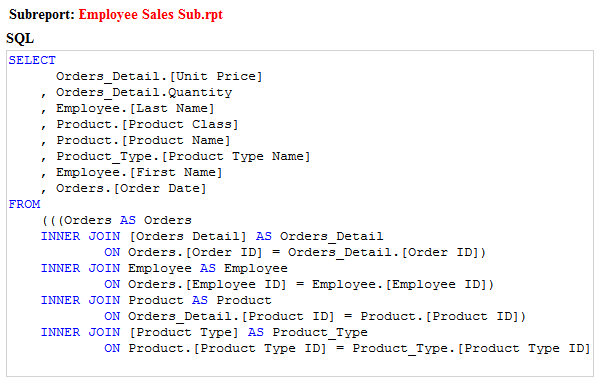Click the INNER JOIN Employee AS Employee line
This screenshot has height=382, width=602.
pos(164,269)
